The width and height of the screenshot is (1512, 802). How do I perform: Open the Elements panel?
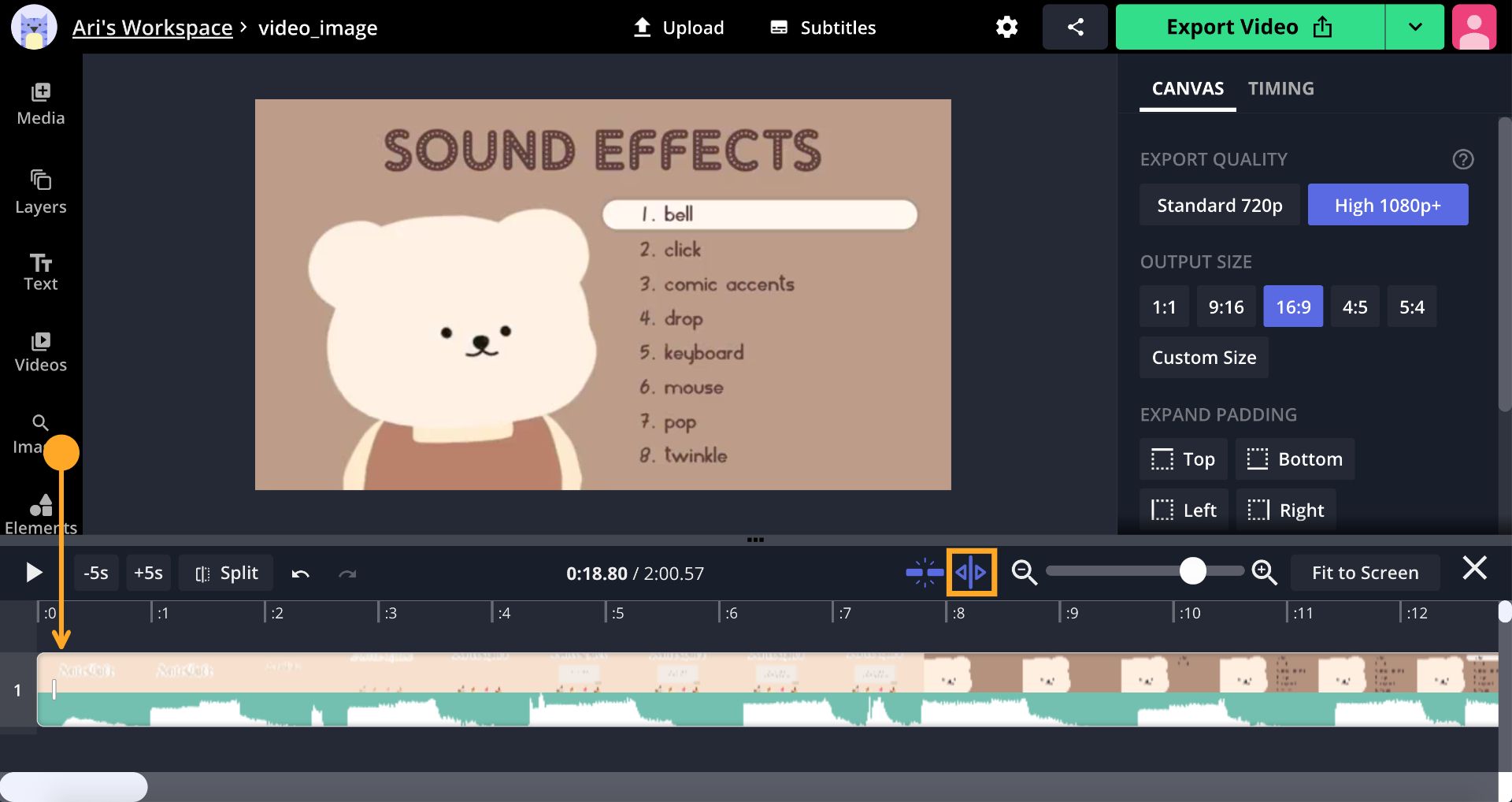41,515
